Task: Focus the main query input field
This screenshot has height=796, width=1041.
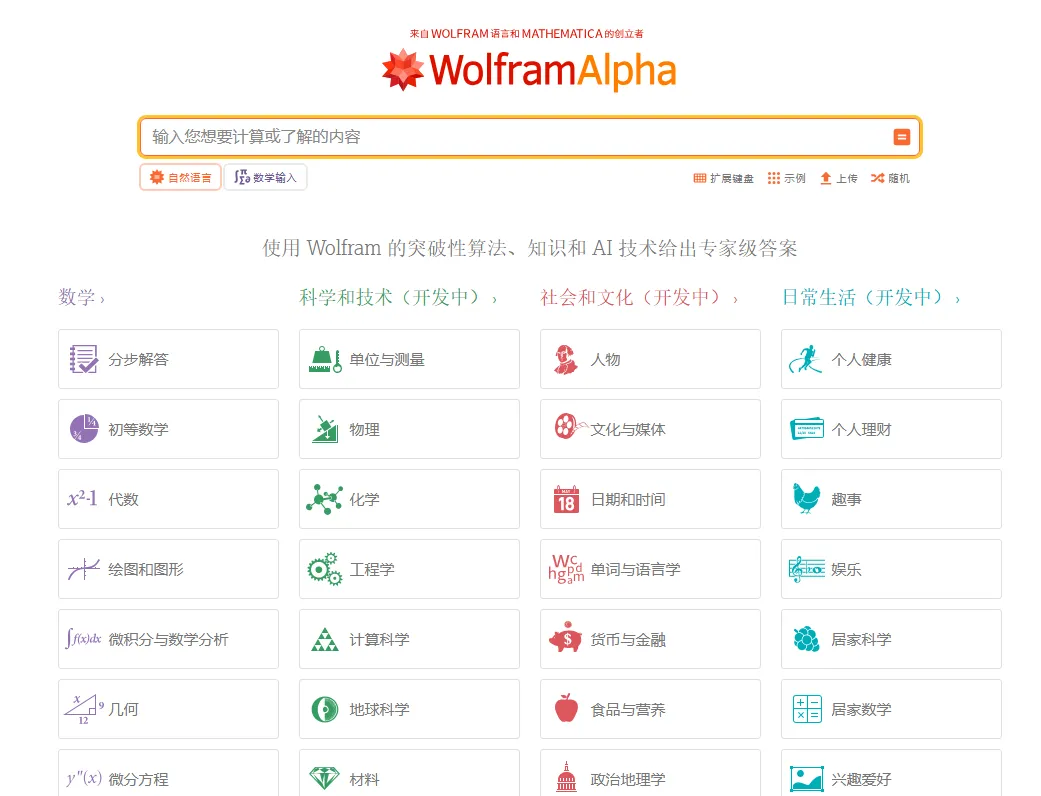Action: pyautogui.click(x=510, y=137)
